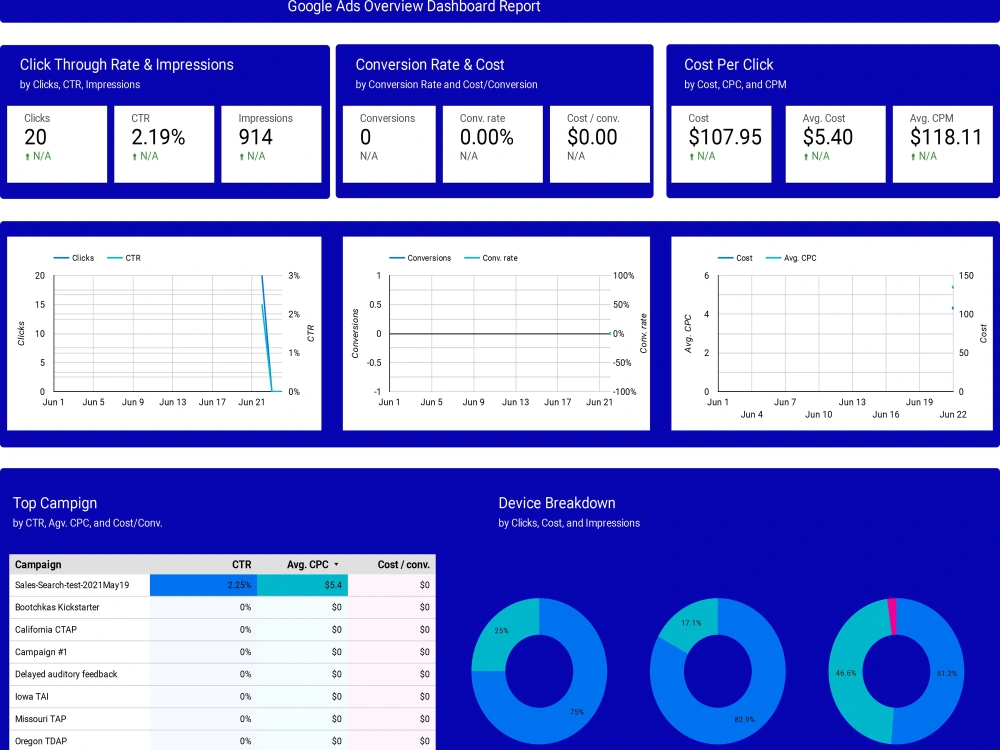The width and height of the screenshot is (1000, 750).
Task: Select the Sales-Search-test-2021May19 campaign row
Action: [x=80, y=585]
